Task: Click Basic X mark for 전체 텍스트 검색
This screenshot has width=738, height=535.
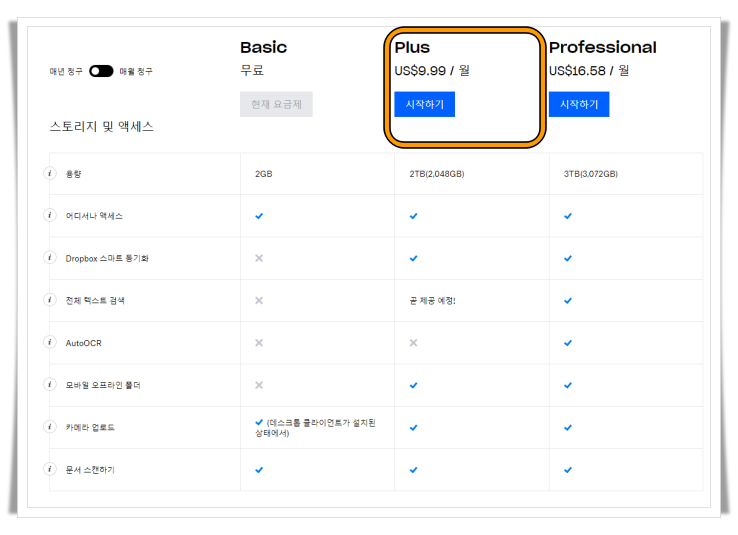Action: point(259,301)
